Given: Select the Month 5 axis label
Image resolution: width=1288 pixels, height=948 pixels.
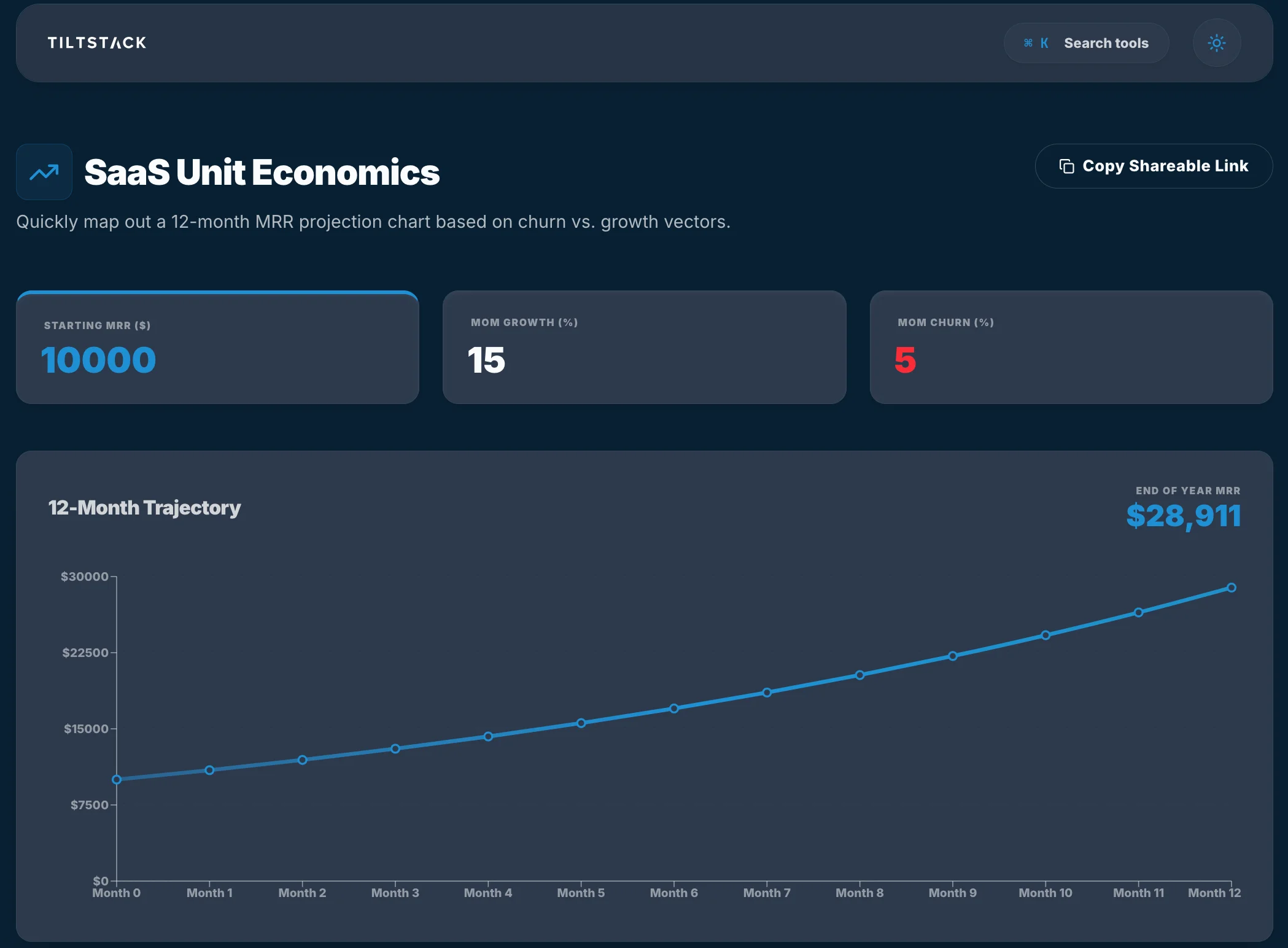Looking at the screenshot, I should [580, 893].
